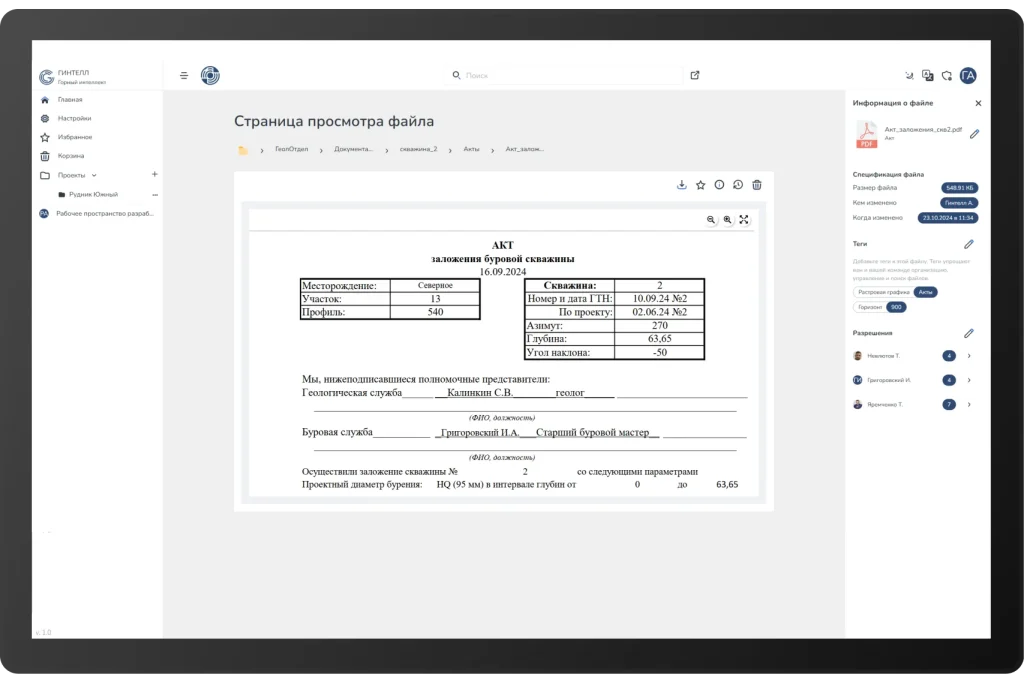Open the Акты breadcrumb link
Image resolution: width=1024 pixels, height=683 pixels.
coord(471,148)
